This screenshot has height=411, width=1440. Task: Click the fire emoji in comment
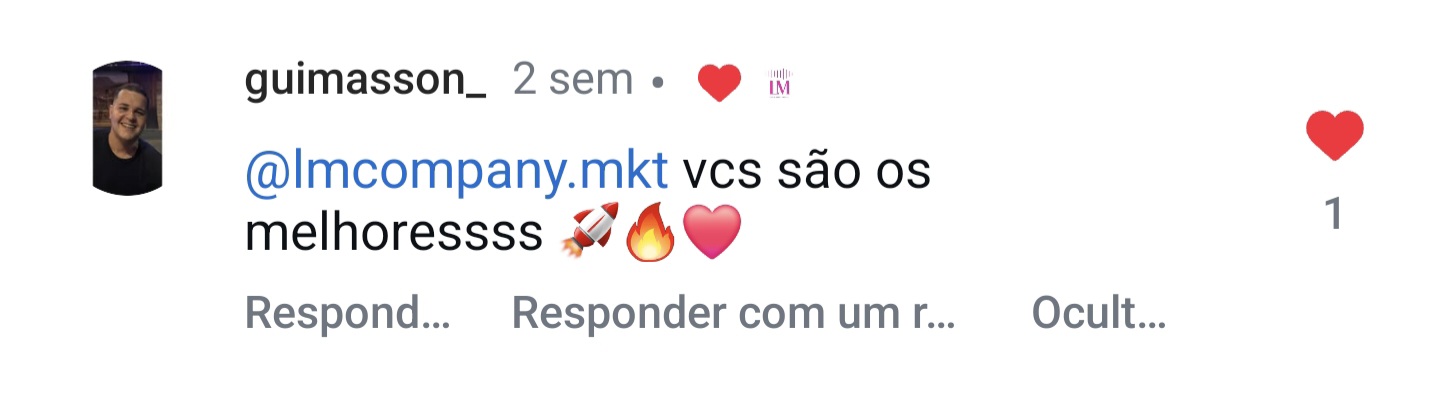coord(651,232)
